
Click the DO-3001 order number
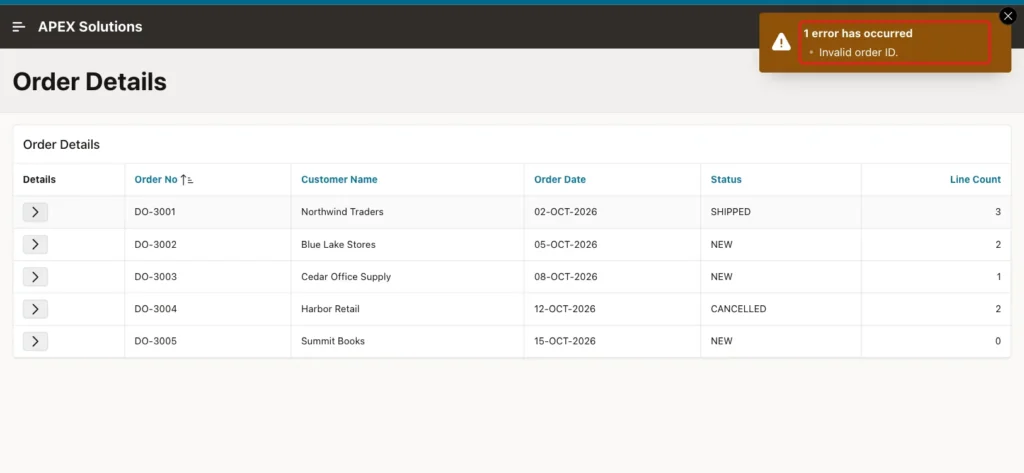point(155,212)
